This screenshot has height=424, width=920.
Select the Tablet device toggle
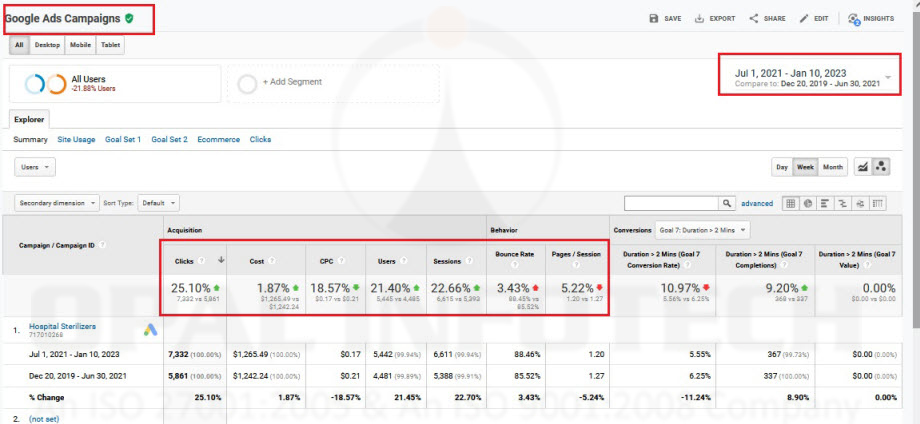point(110,45)
